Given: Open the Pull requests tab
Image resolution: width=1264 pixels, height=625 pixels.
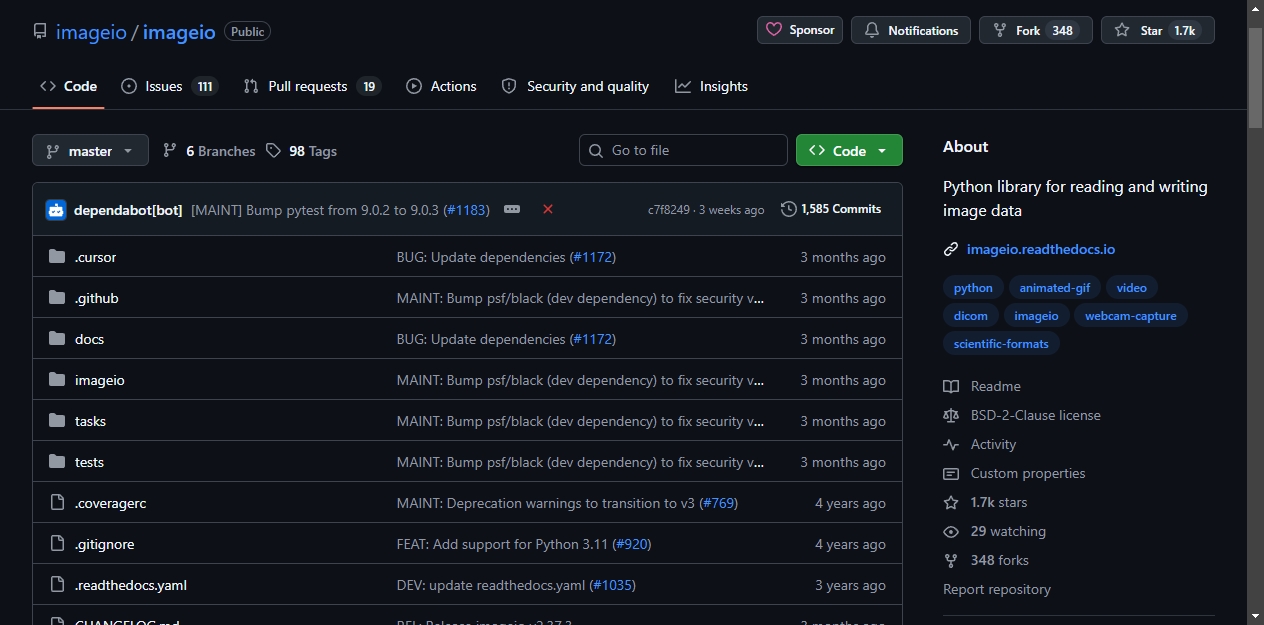Looking at the screenshot, I should click(x=312, y=86).
